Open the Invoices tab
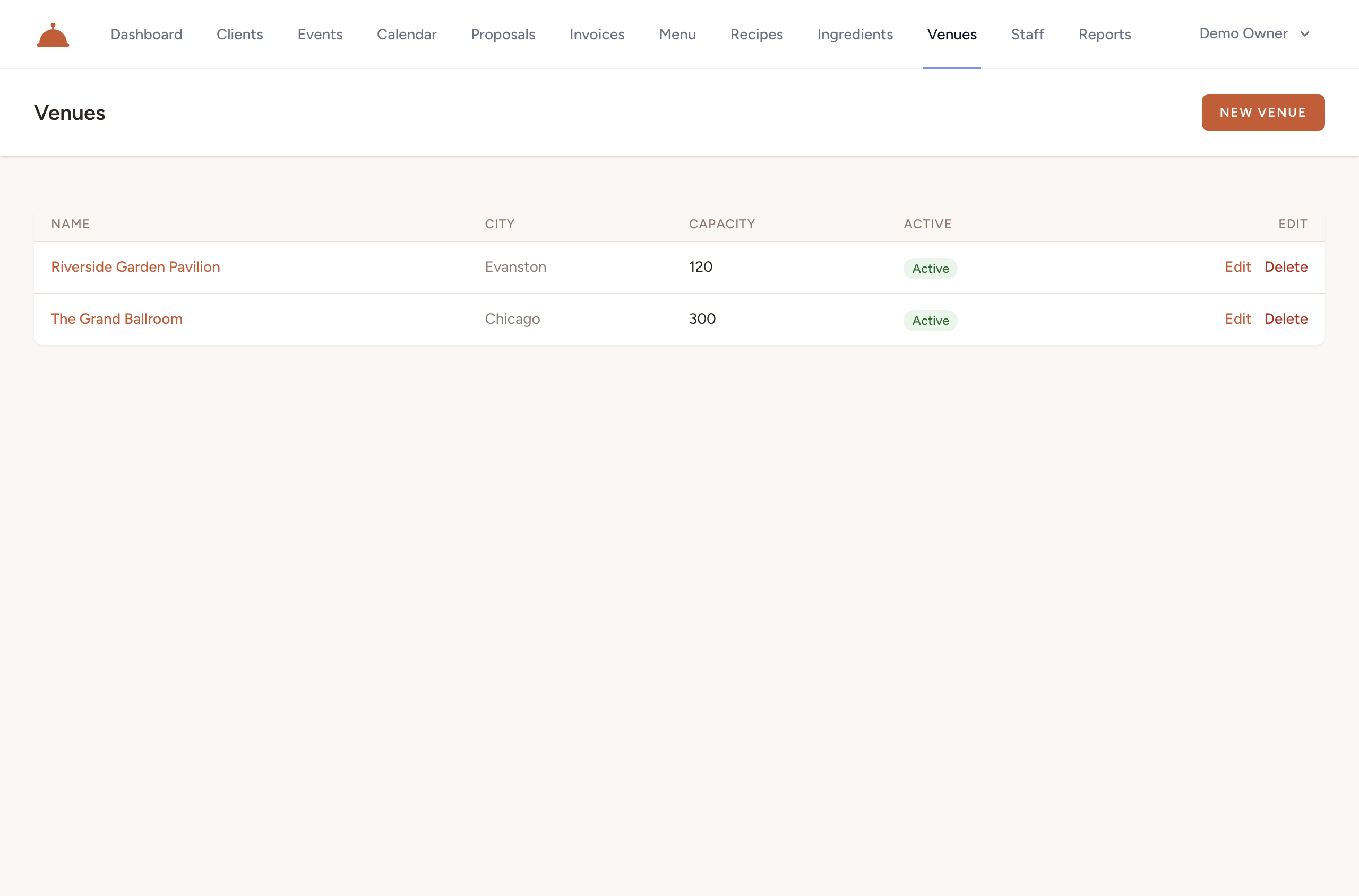Screen dimensions: 1359x896 597,35
